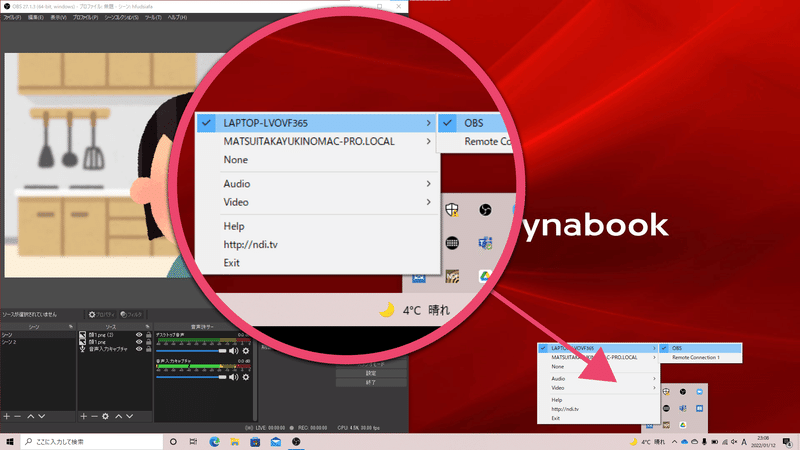This screenshot has width=800, height=450.
Task: Adjust the mic capture volume slider
Action: (x=191, y=377)
